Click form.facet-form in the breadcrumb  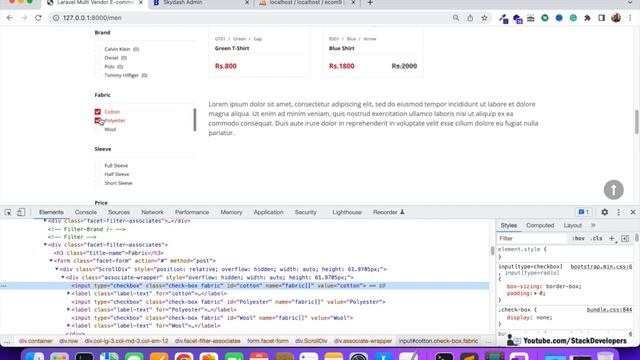point(268,341)
